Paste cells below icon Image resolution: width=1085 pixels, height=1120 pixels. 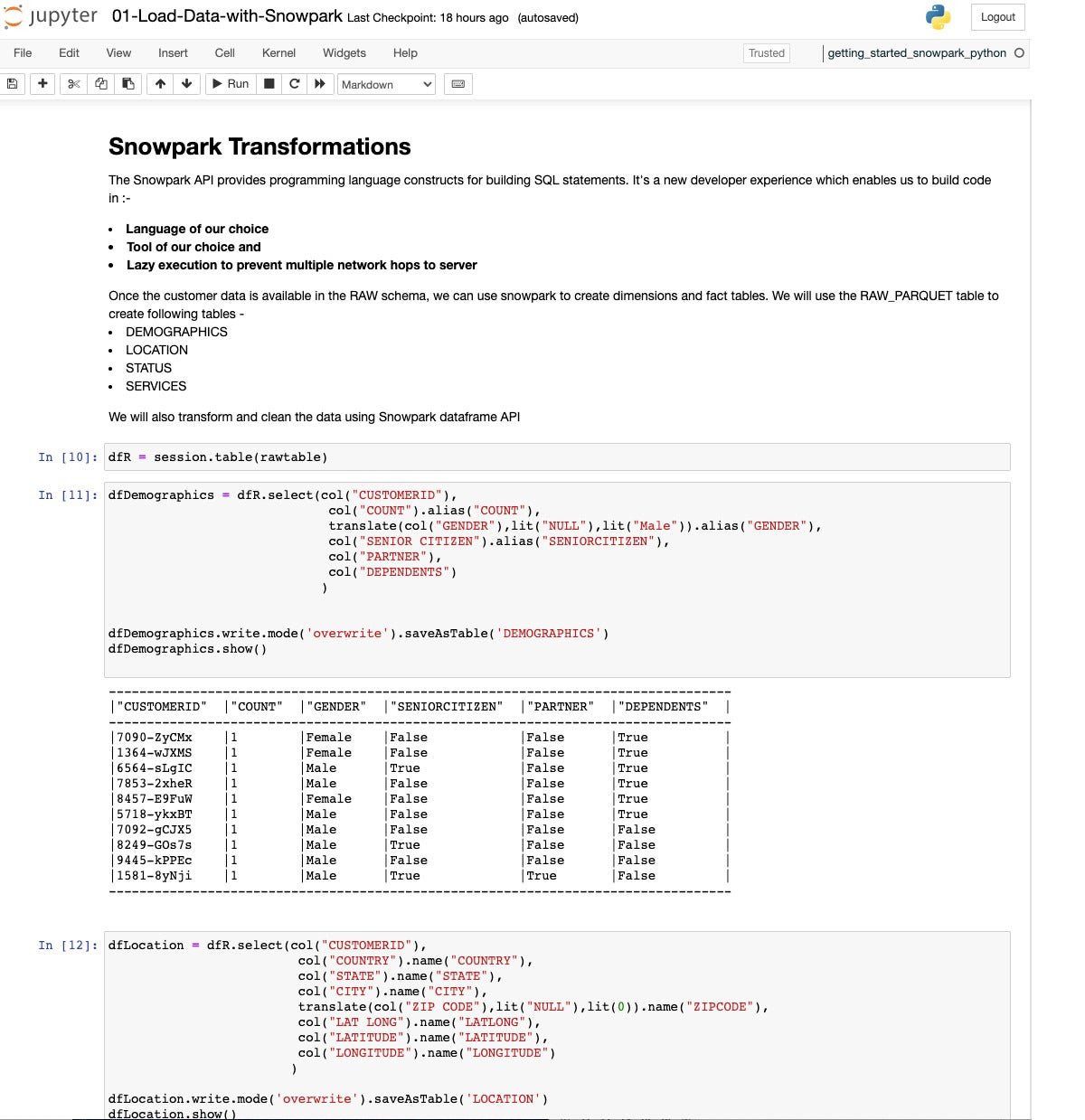[x=128, y=84]
